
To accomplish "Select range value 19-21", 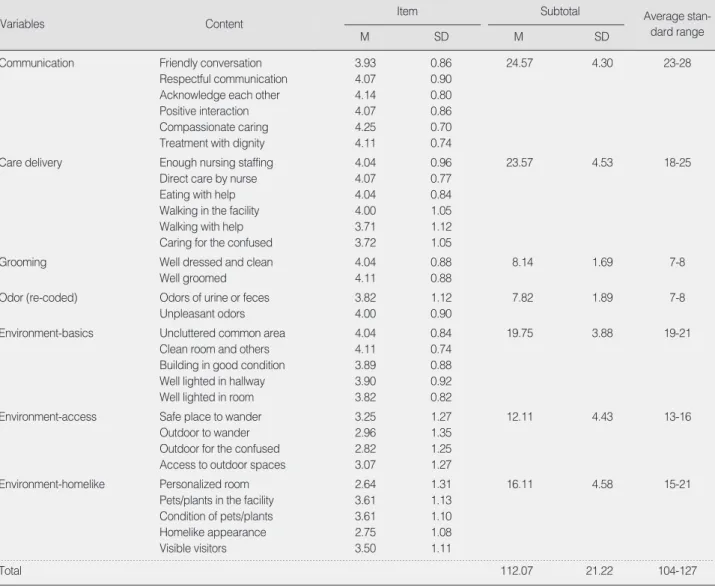I will [677, 333].
